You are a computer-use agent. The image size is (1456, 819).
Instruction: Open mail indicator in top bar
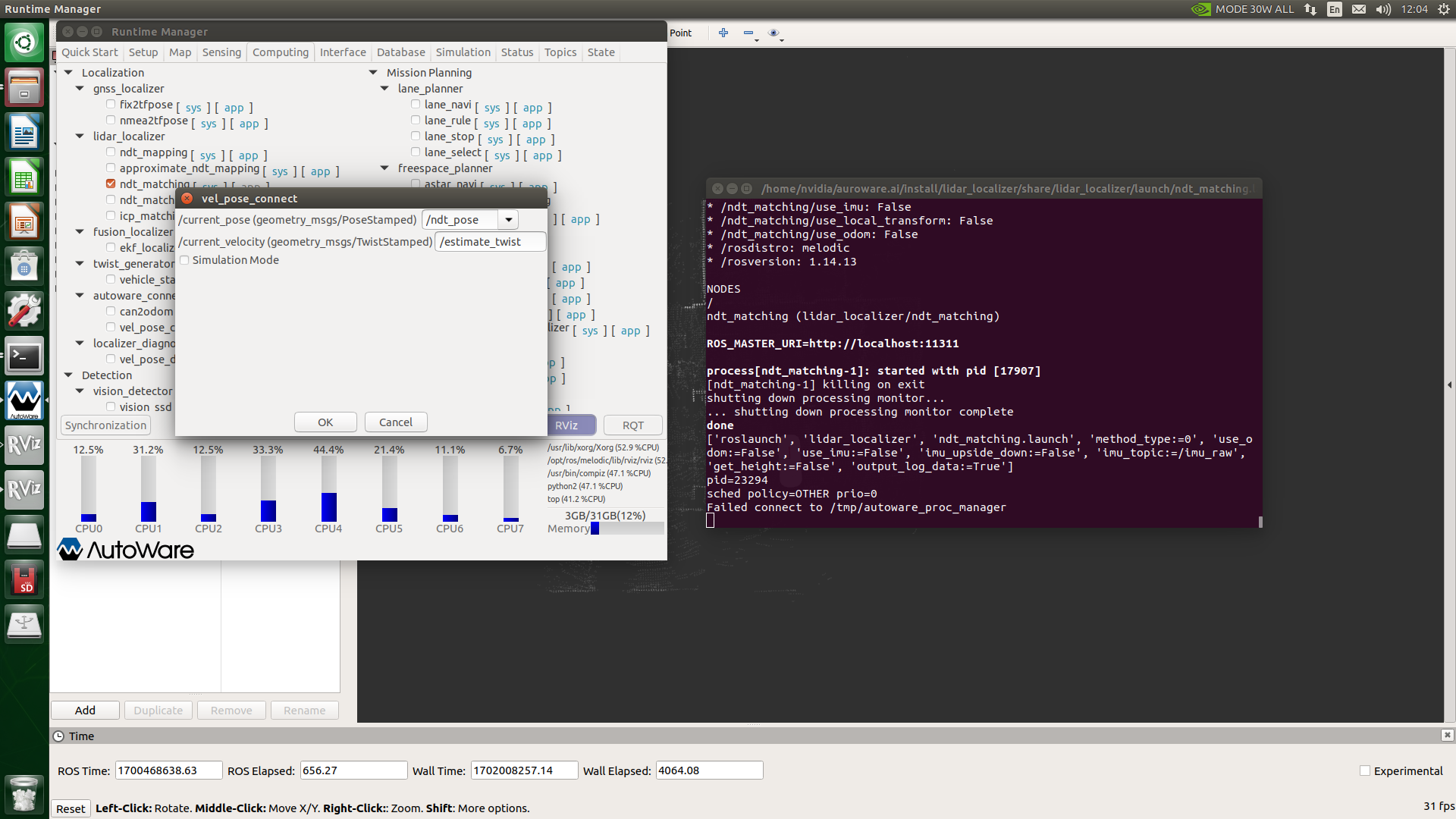(x=1359, y=9)
